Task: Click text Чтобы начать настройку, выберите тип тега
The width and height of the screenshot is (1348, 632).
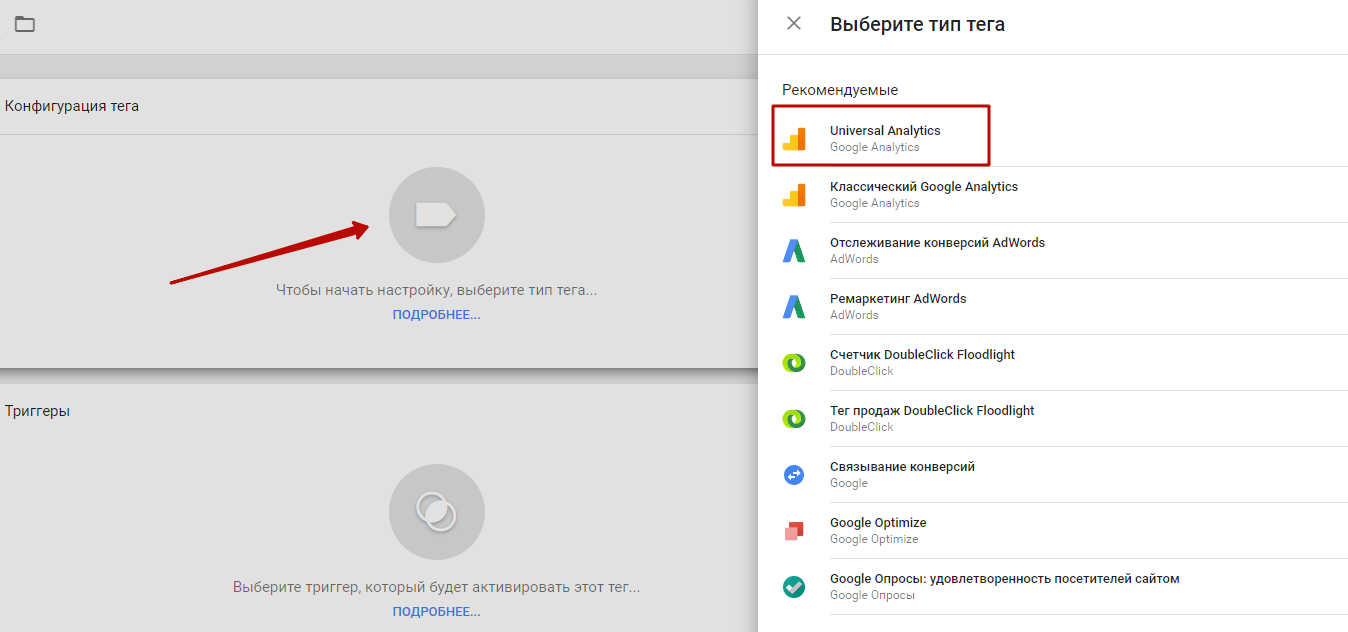Action: click(x=436, y=290)
